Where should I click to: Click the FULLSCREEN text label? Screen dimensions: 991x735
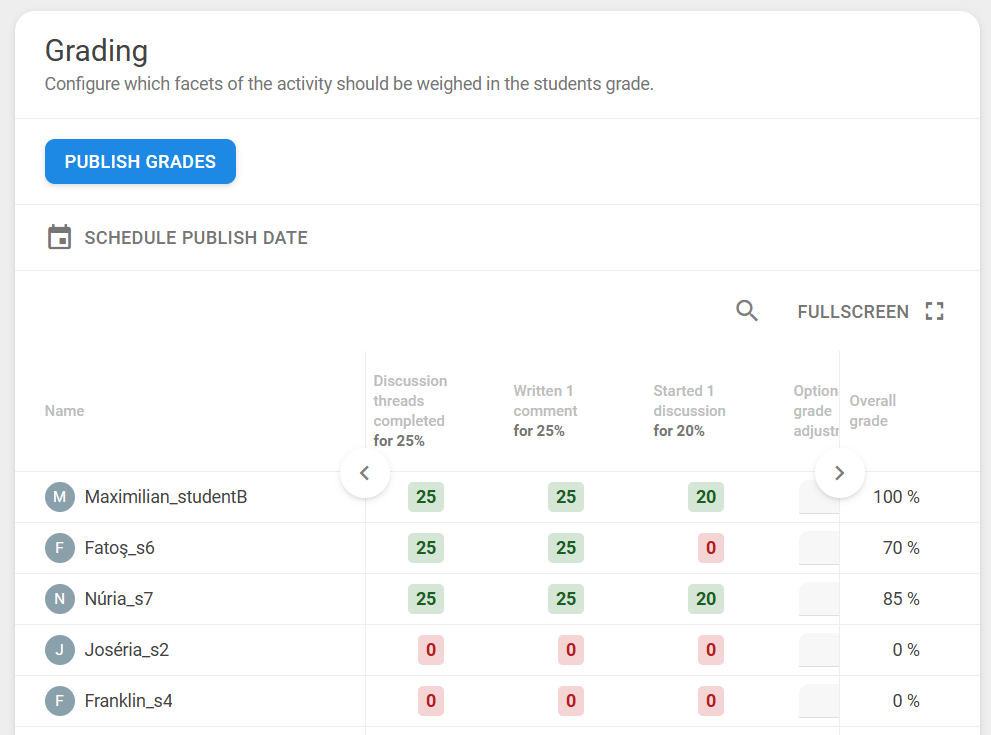[x=852, y=312]
